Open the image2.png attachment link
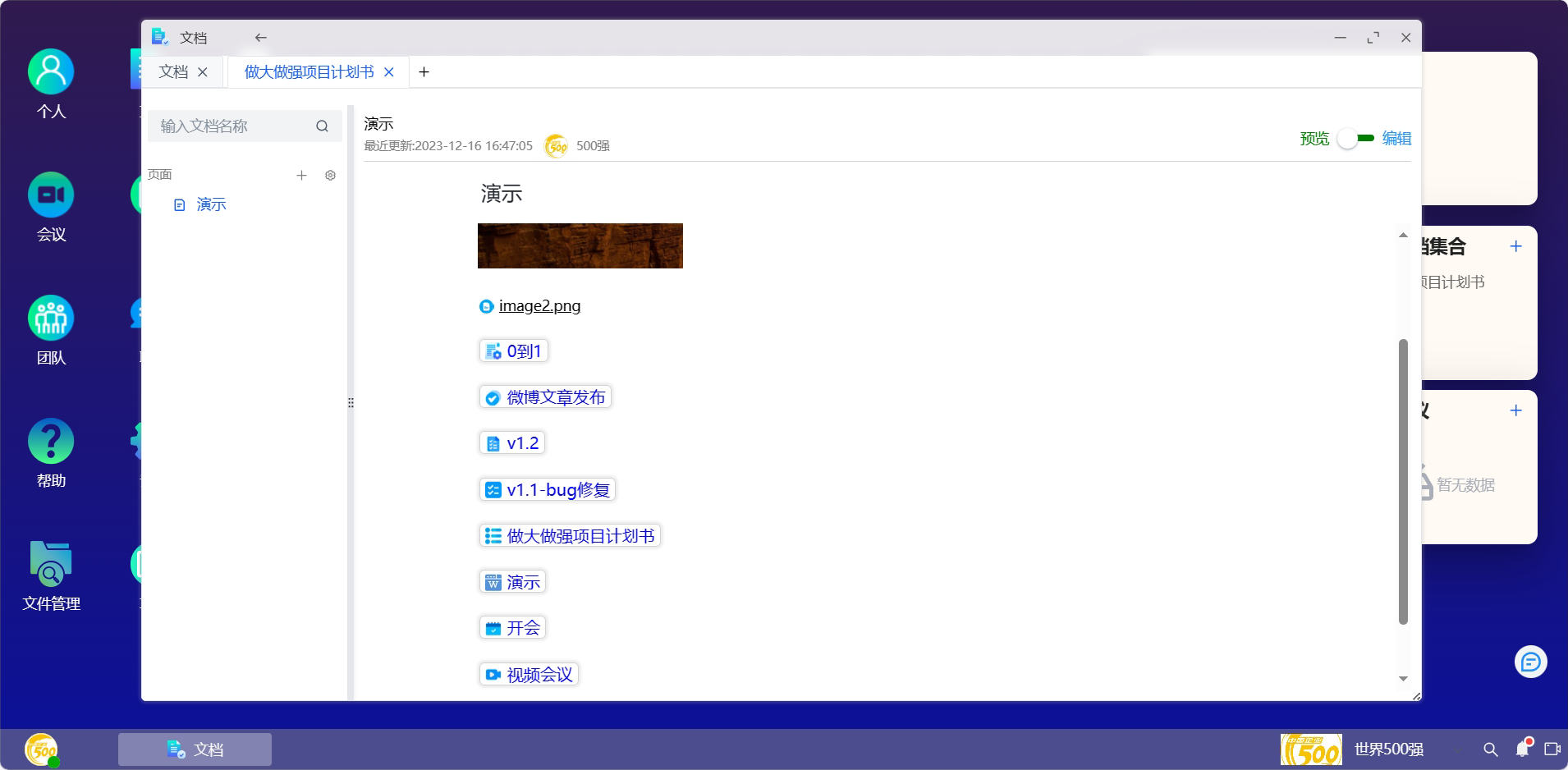 point(539,306)
